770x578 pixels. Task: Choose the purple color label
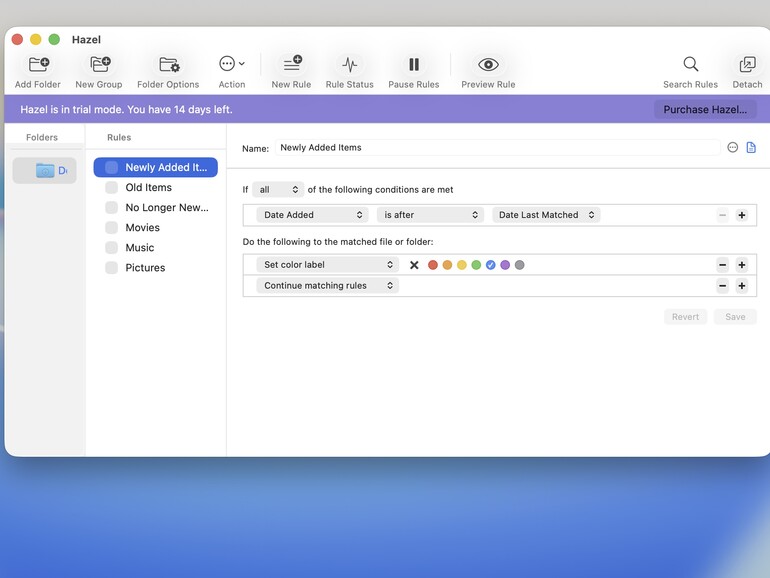coord(505,265)
